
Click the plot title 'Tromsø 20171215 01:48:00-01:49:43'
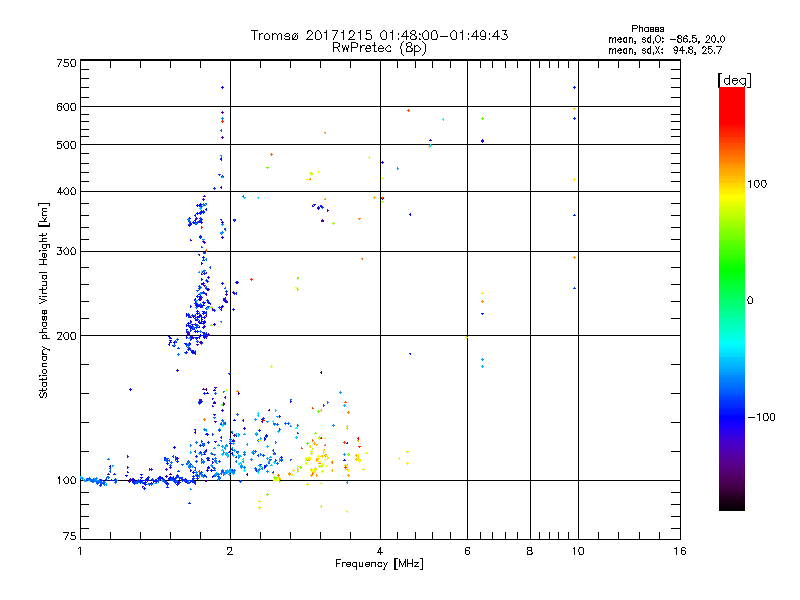click(x=380, y=35)
